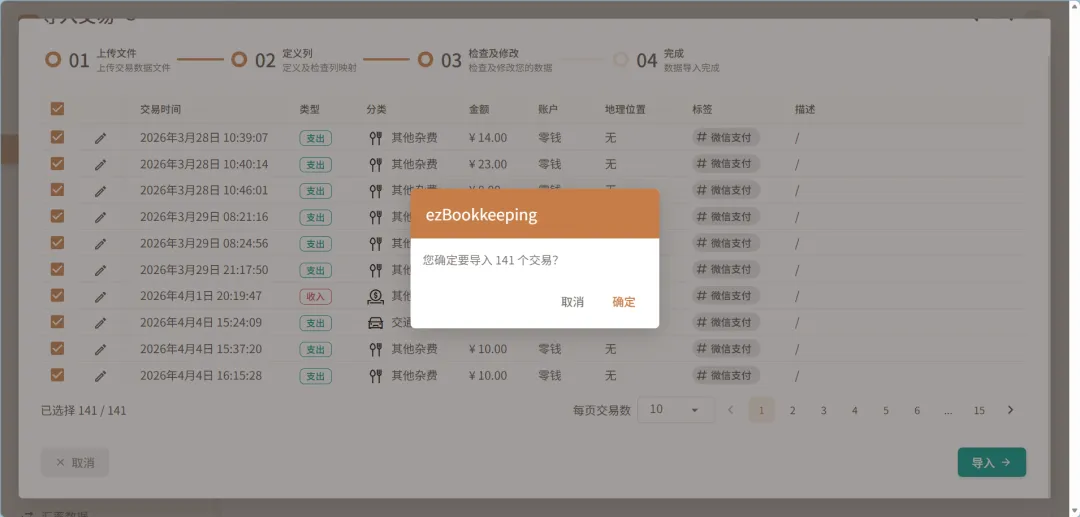Uncheck the row dated 2026年3月28日 10:40:14
Image resolution: width=1080 pixels, height=517 pixels.
[57, 164]
